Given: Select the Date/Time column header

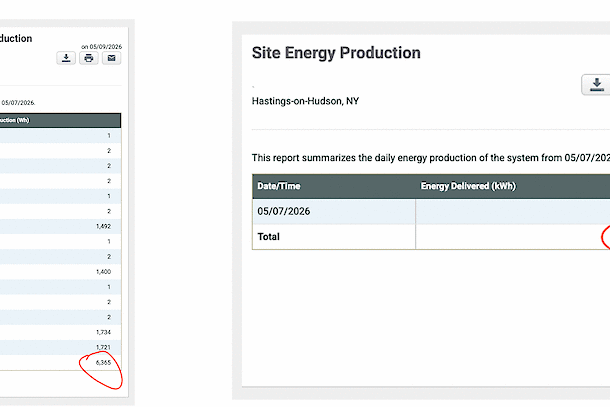Looking at the screenshot, I should (x=279, y=186).
